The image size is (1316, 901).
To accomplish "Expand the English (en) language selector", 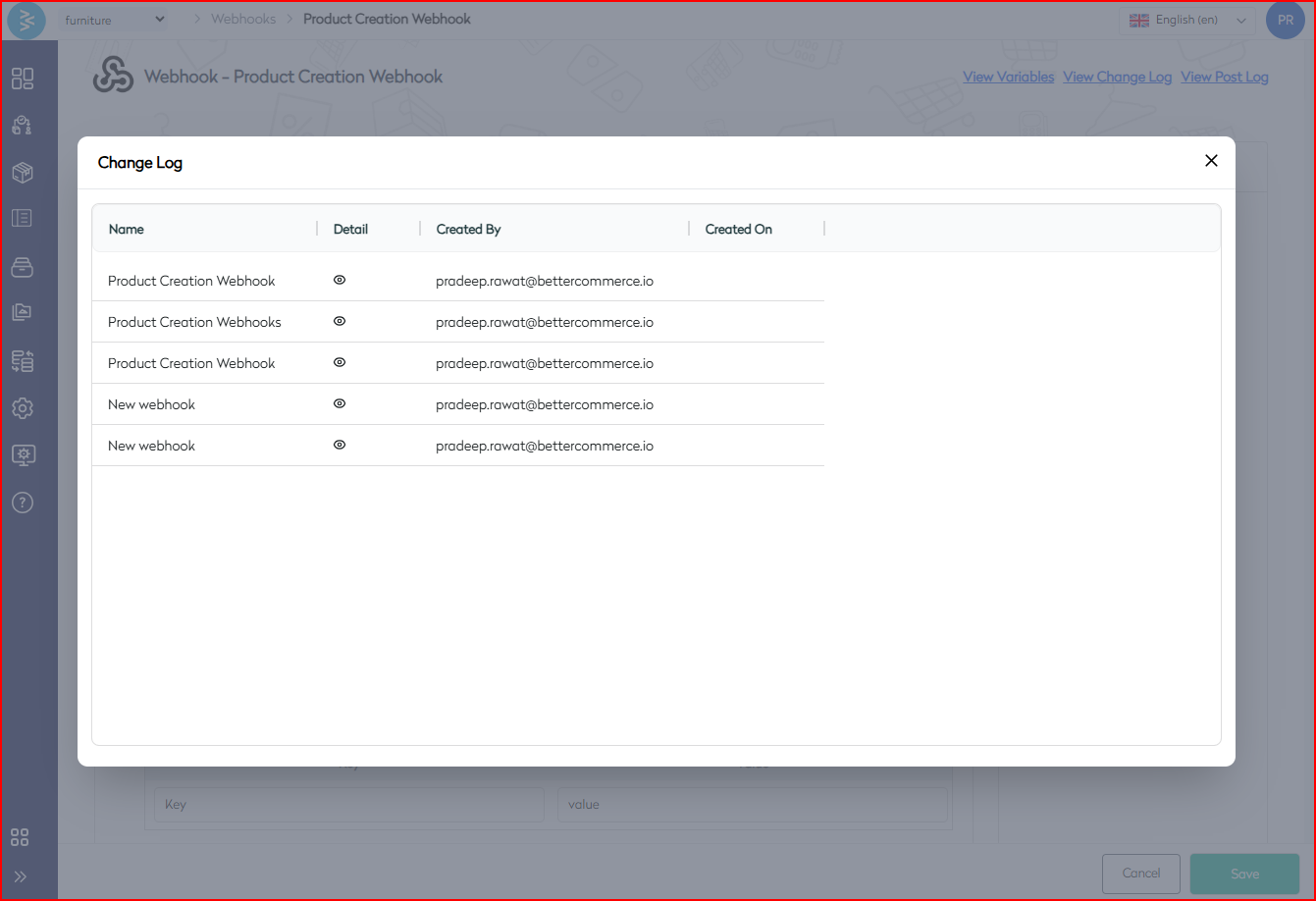I will pyautogui.click(x=1187, y=20).
